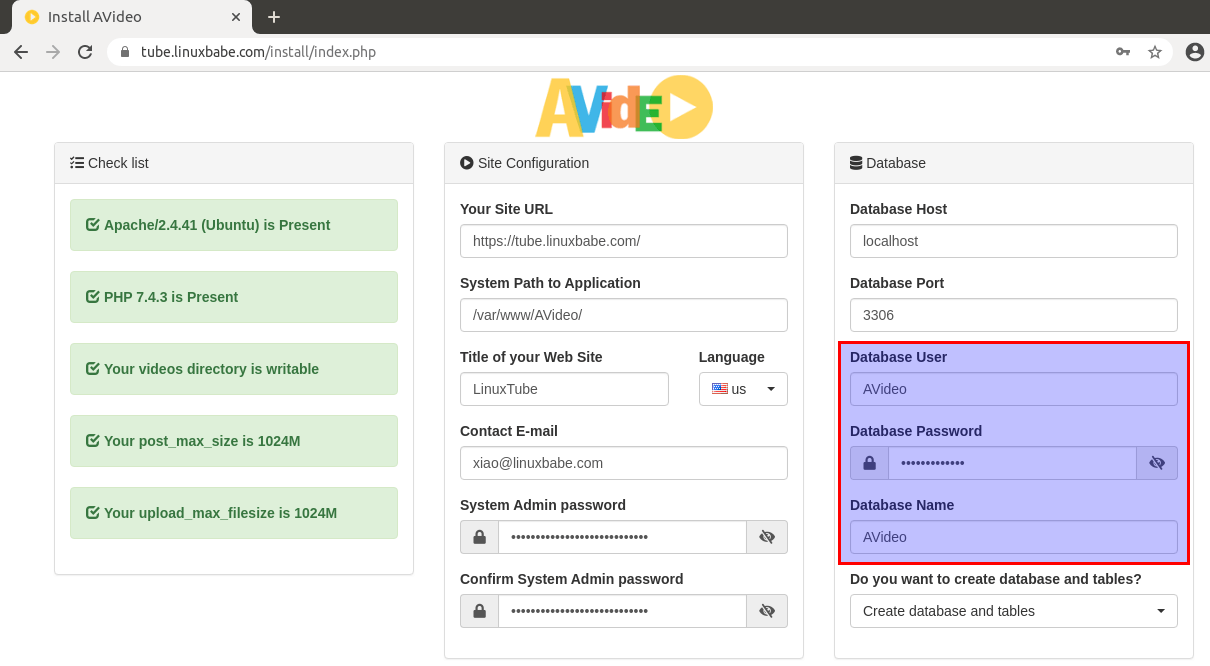Select the Title of your Web Site field
The width and height of the screenshot is (1210, 666).
click(564, 389)
